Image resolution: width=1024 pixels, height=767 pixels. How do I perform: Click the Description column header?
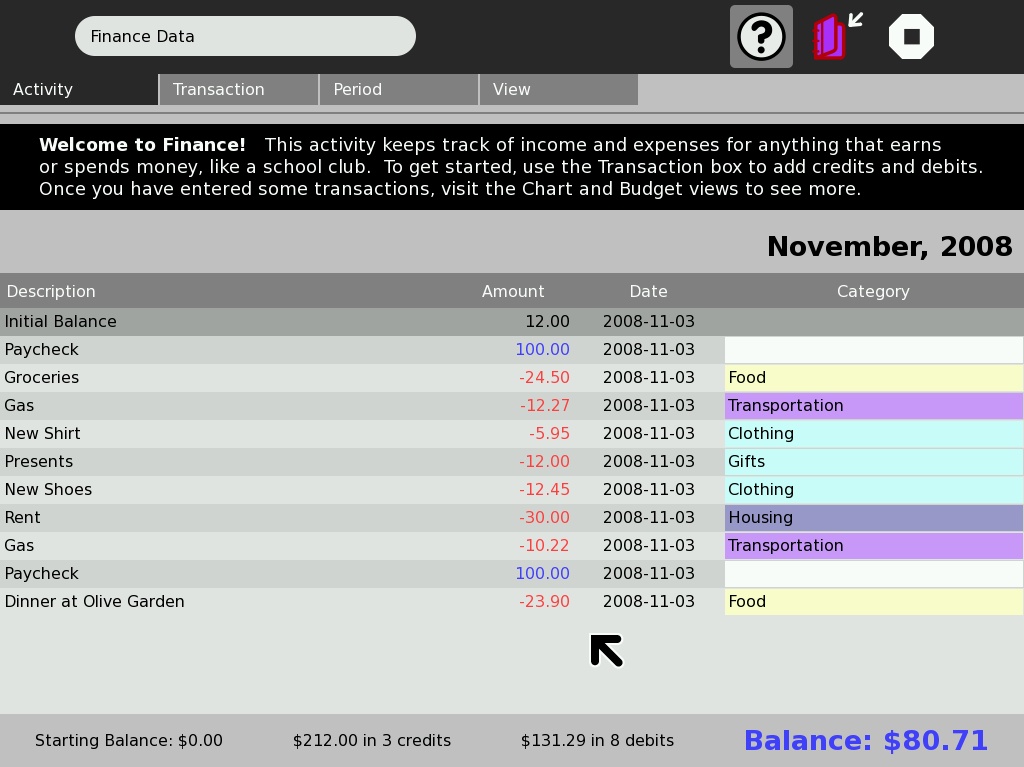coord(51,291)
